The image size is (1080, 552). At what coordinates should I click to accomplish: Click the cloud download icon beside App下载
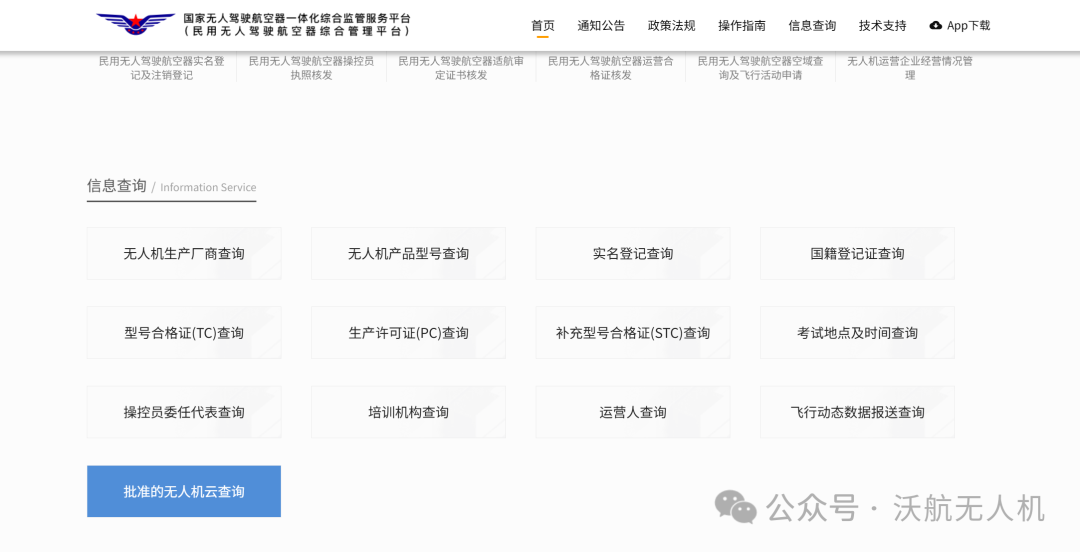(x=936, y=26)
